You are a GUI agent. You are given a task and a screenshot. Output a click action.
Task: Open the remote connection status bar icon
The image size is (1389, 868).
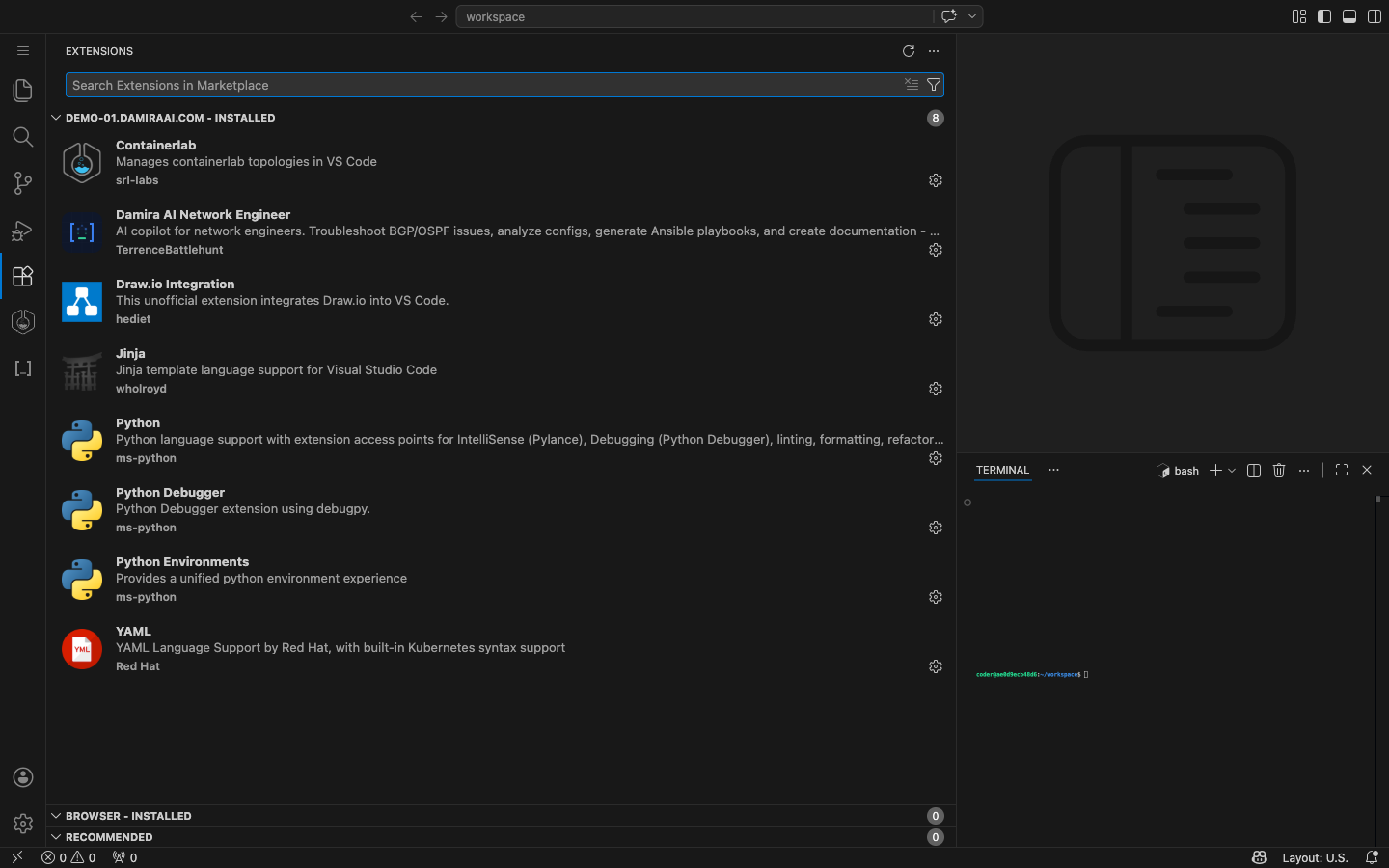17,857
